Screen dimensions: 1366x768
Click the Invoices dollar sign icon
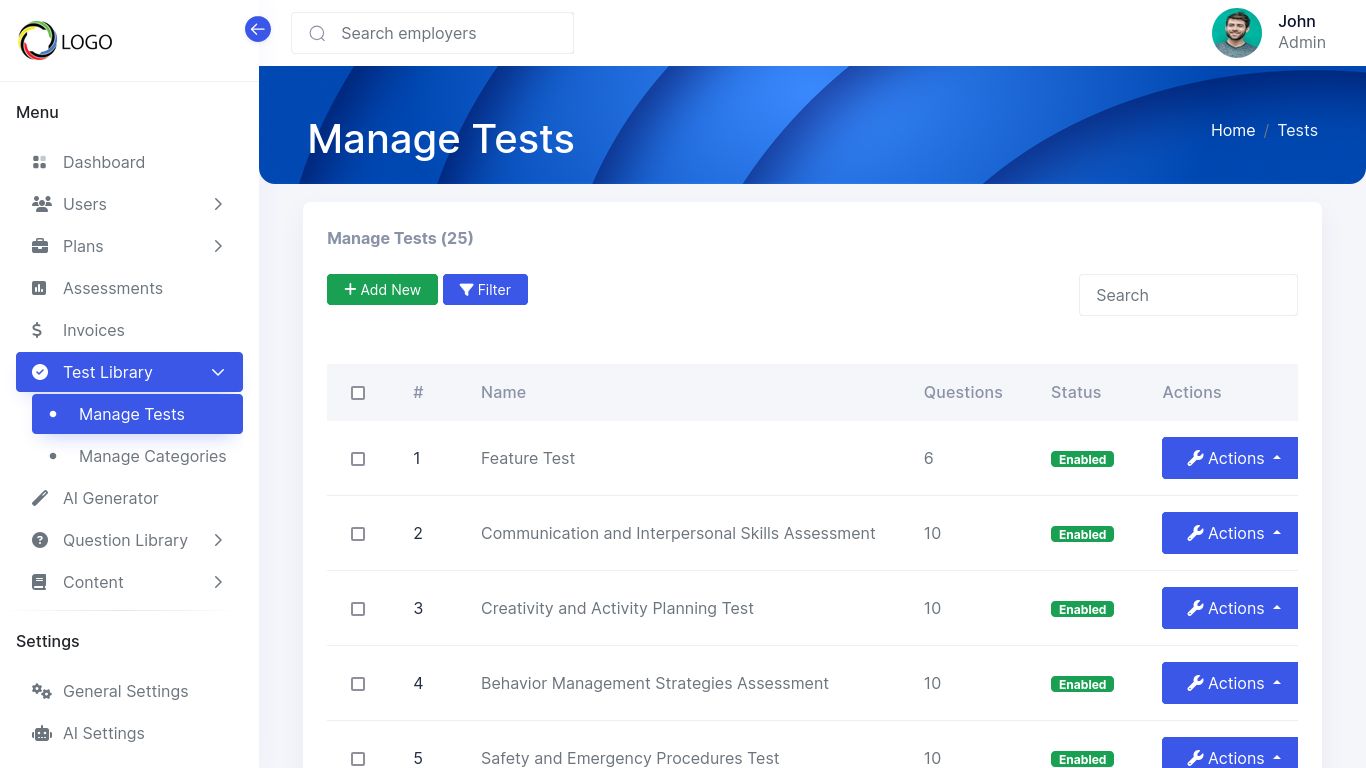37,330
